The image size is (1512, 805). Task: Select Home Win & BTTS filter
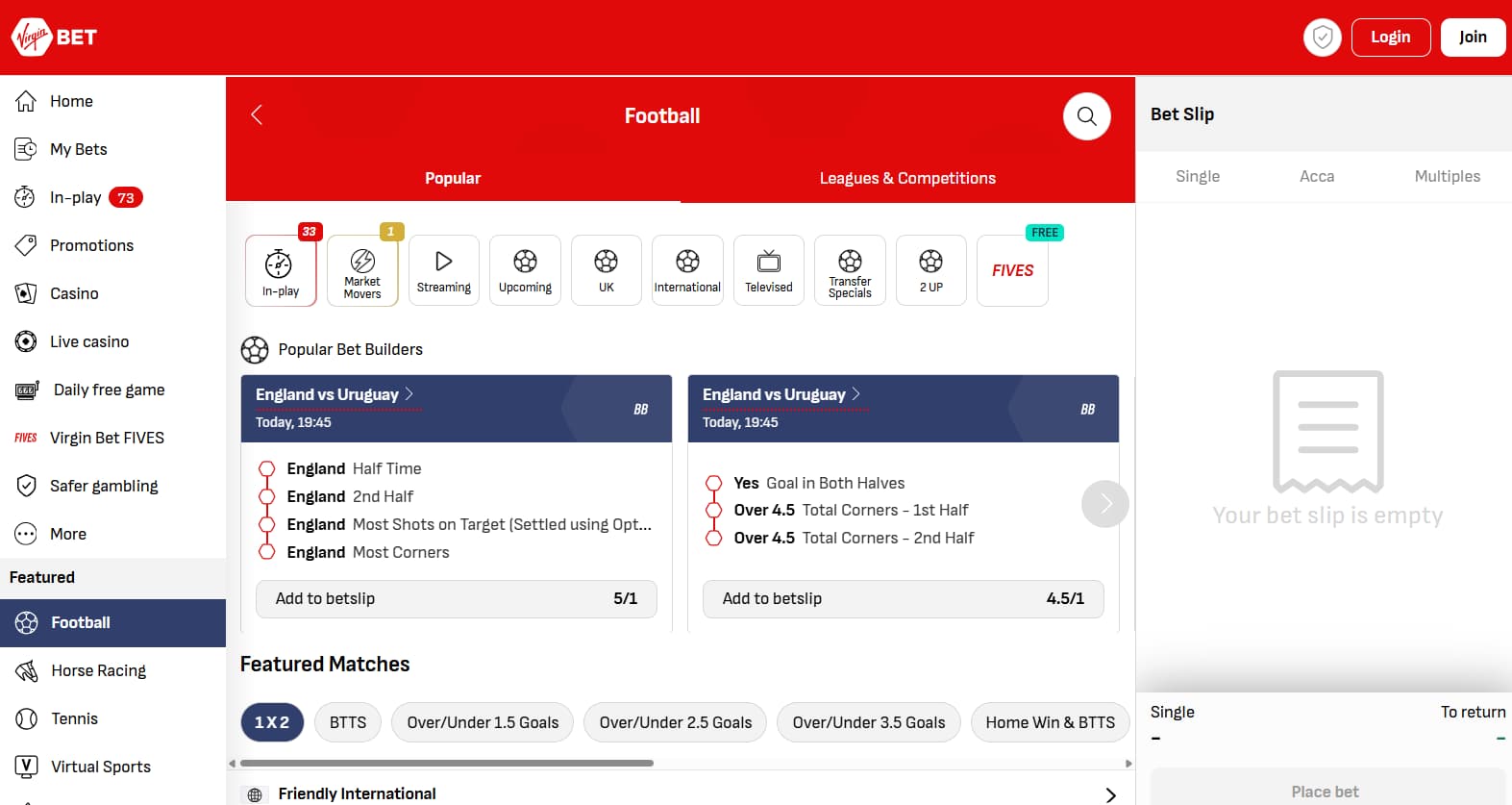[1051, 722]
